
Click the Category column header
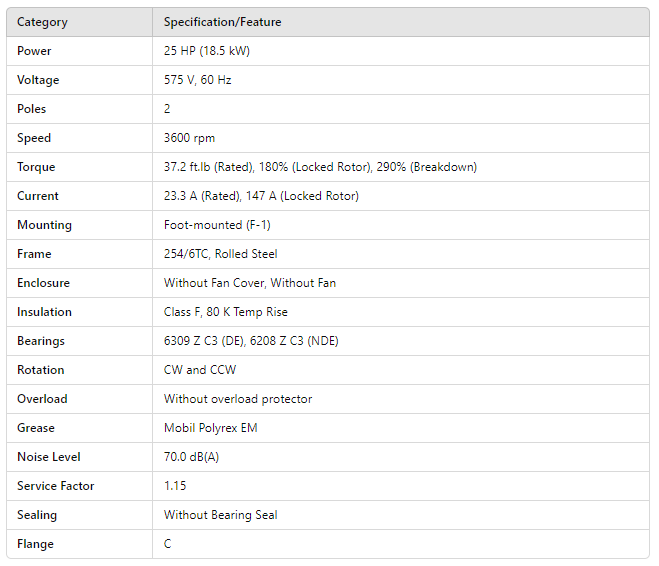click(43, 22)
